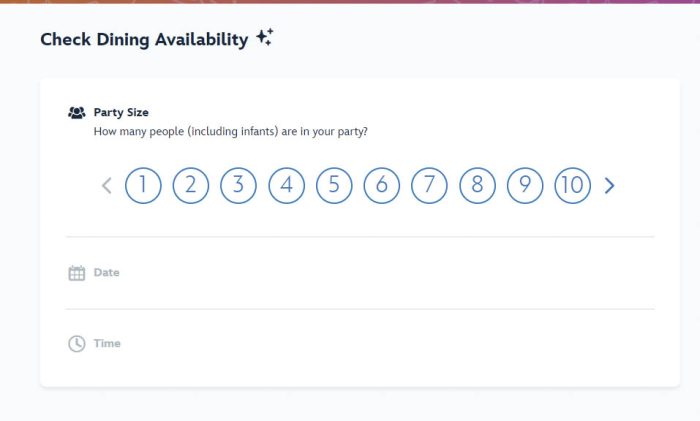This screenshot has height=421, width=700.
Task: Select party size of 8
Action: [x=477, y=185]
